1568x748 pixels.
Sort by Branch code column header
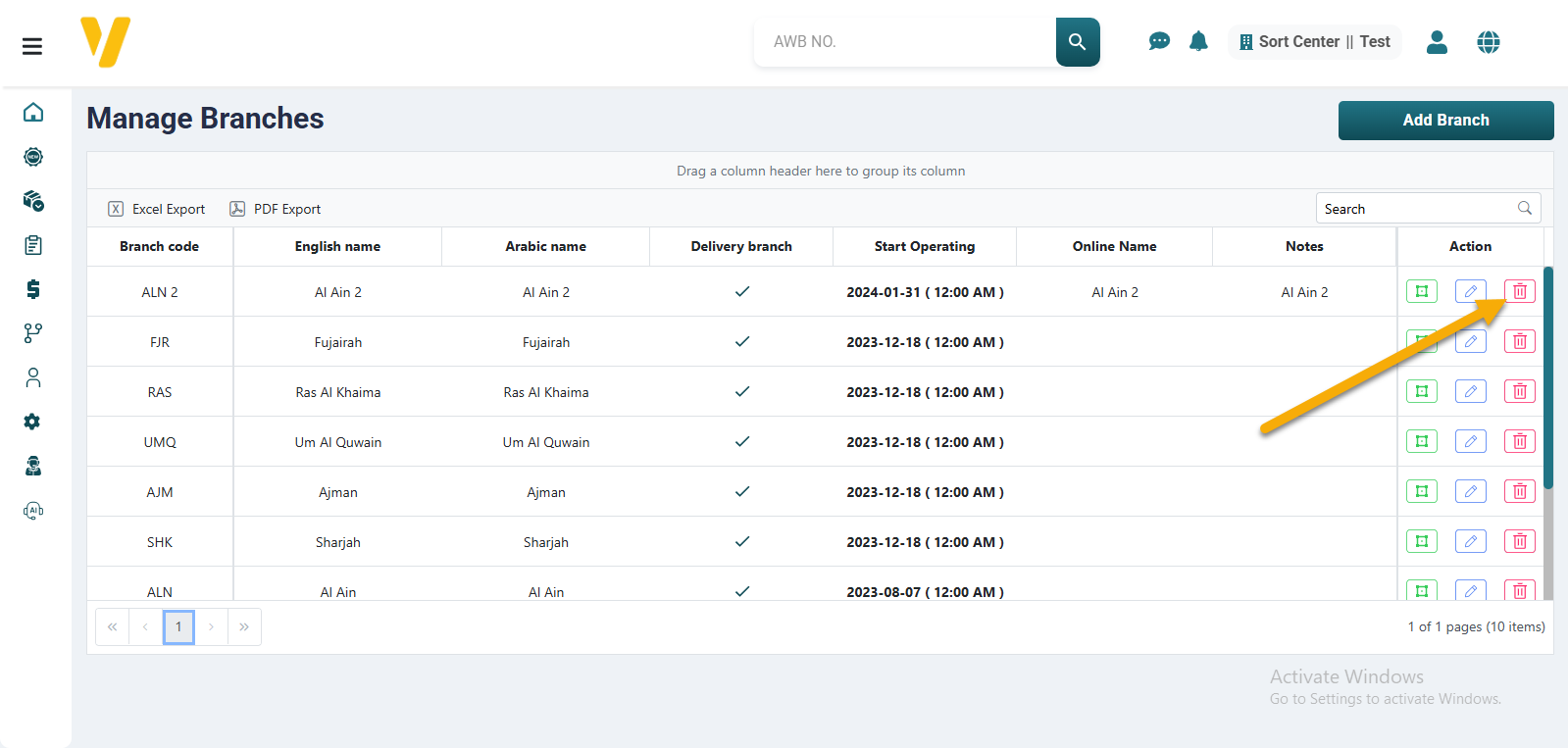coord(159,246)
